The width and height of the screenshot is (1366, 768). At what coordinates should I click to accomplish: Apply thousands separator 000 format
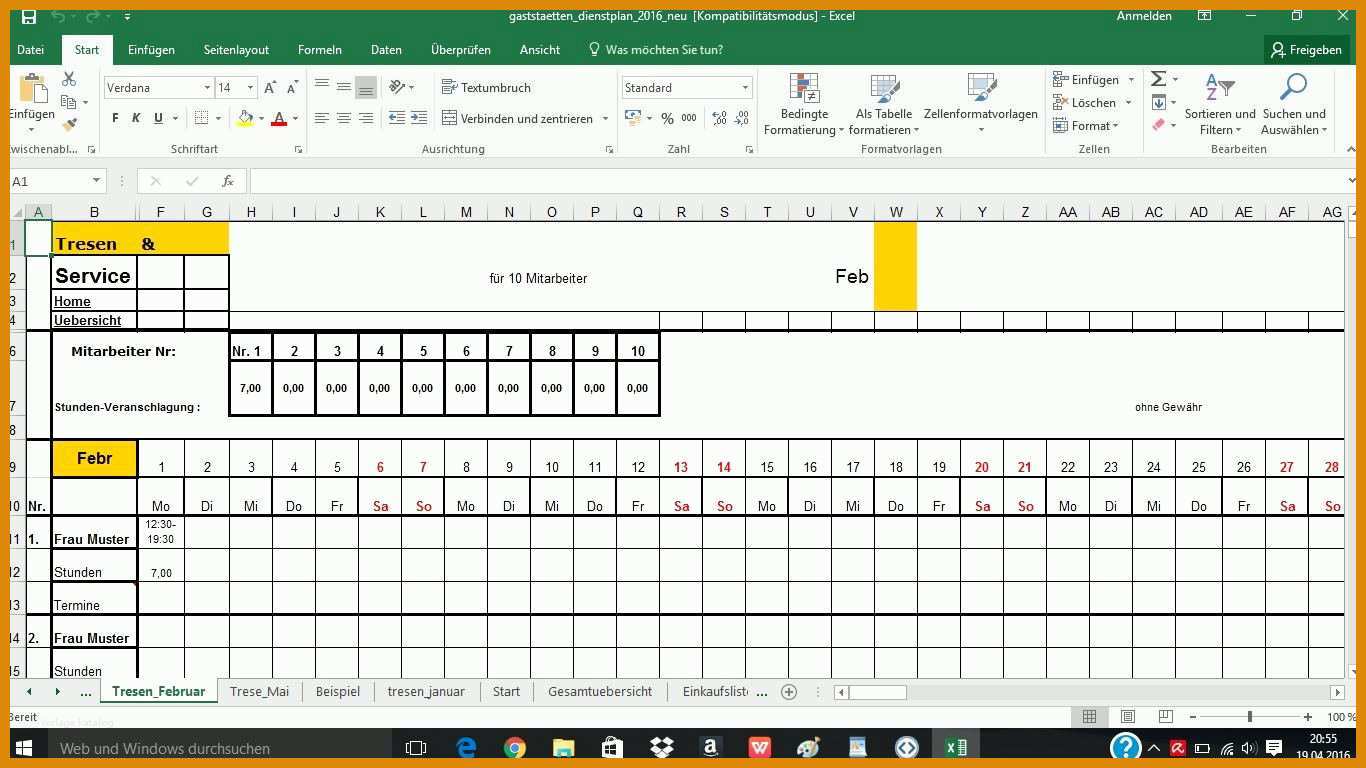(689, 118)
